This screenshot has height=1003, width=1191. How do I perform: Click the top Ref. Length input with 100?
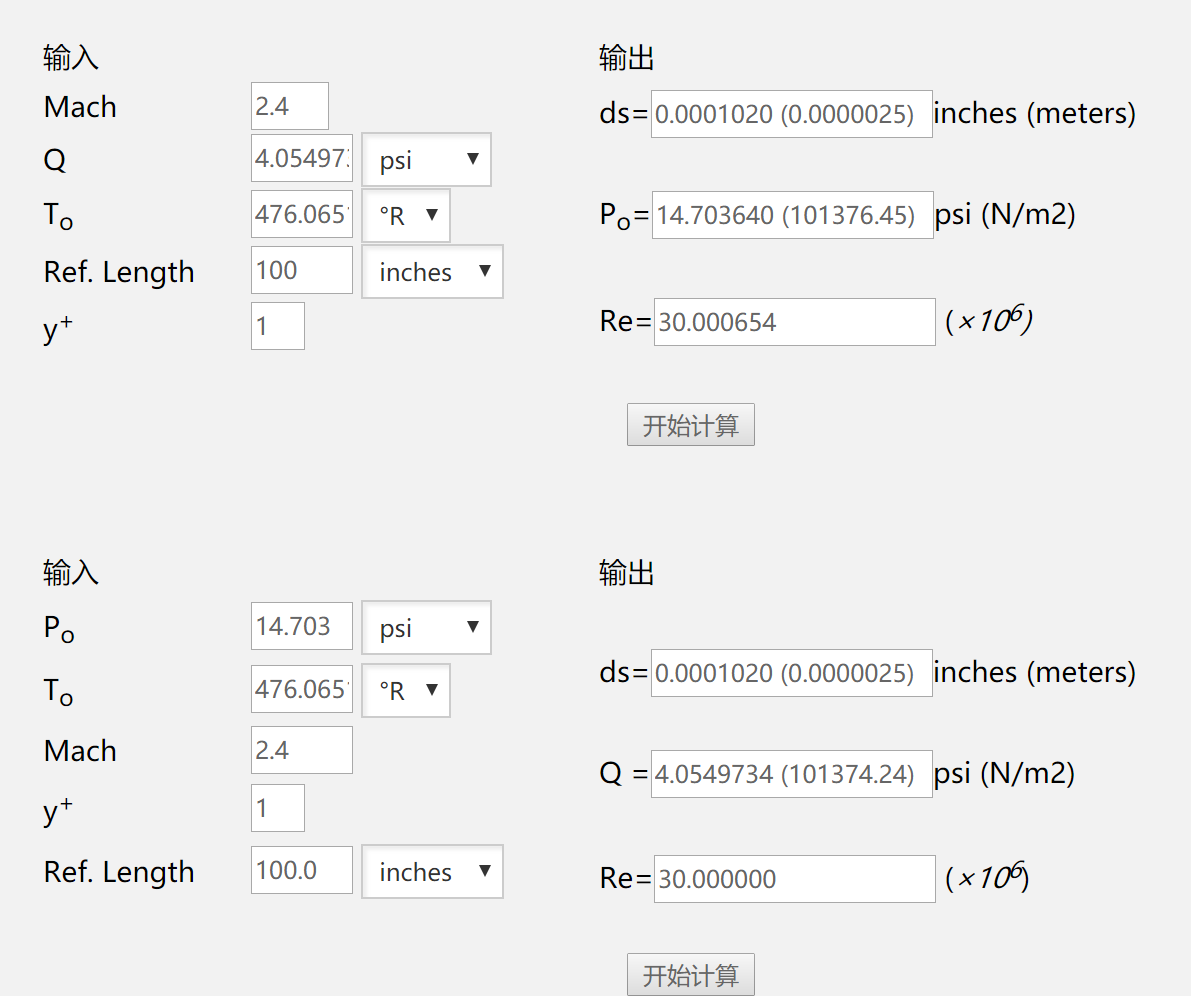click(x=301, y=270)
